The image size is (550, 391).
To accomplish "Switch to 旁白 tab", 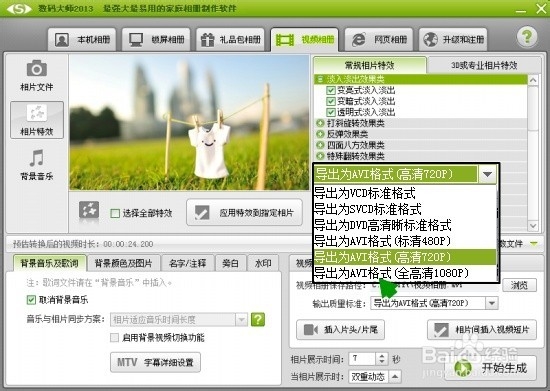I will pyautogui.click(x=230, y=263).
